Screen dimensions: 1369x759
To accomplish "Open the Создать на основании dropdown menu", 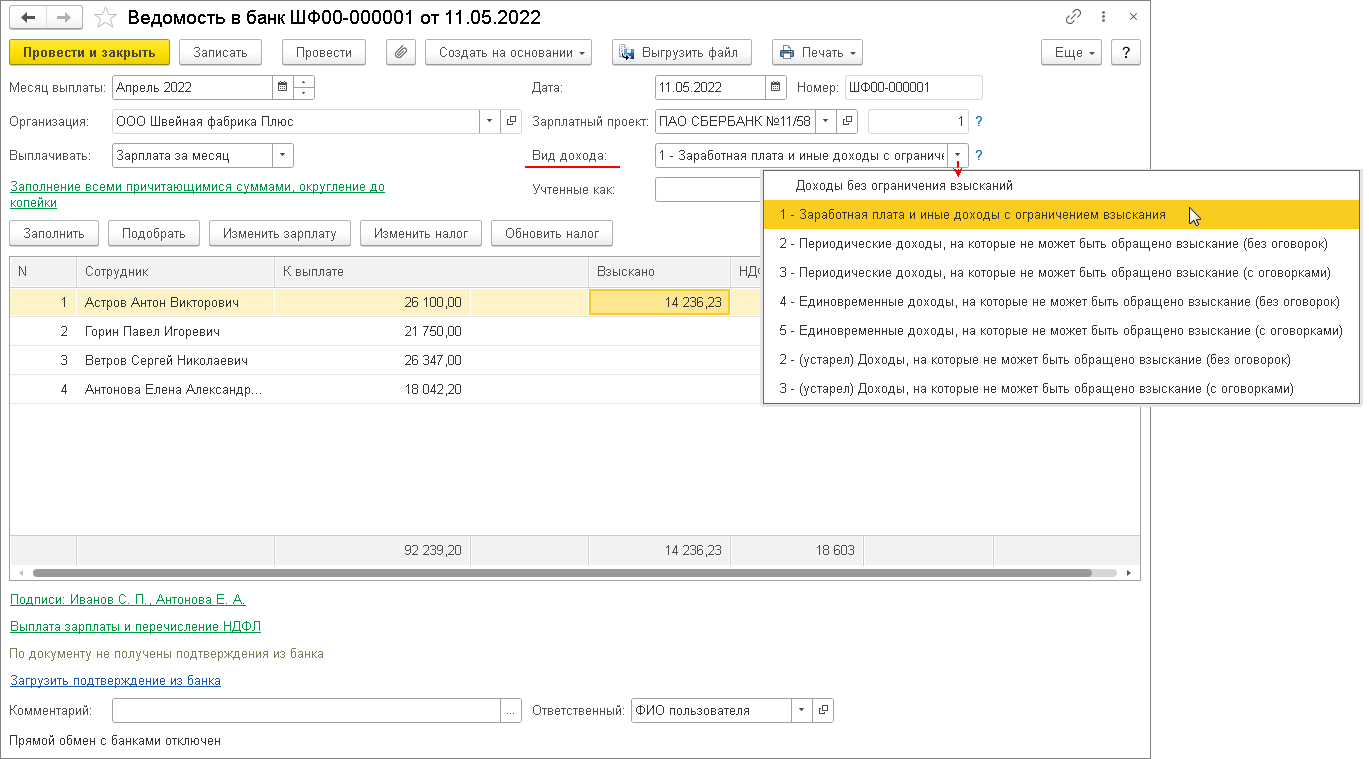I will (508, 52).
